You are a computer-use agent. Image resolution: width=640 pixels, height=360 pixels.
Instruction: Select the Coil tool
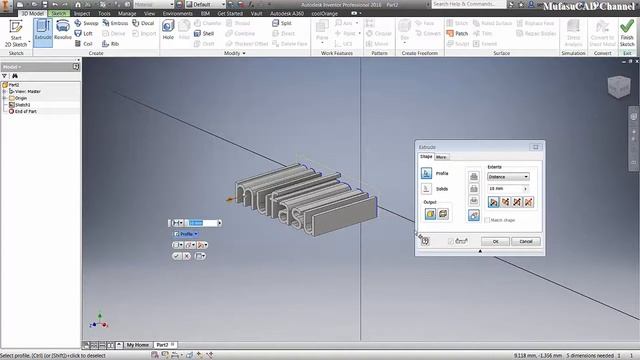(84, 44)
